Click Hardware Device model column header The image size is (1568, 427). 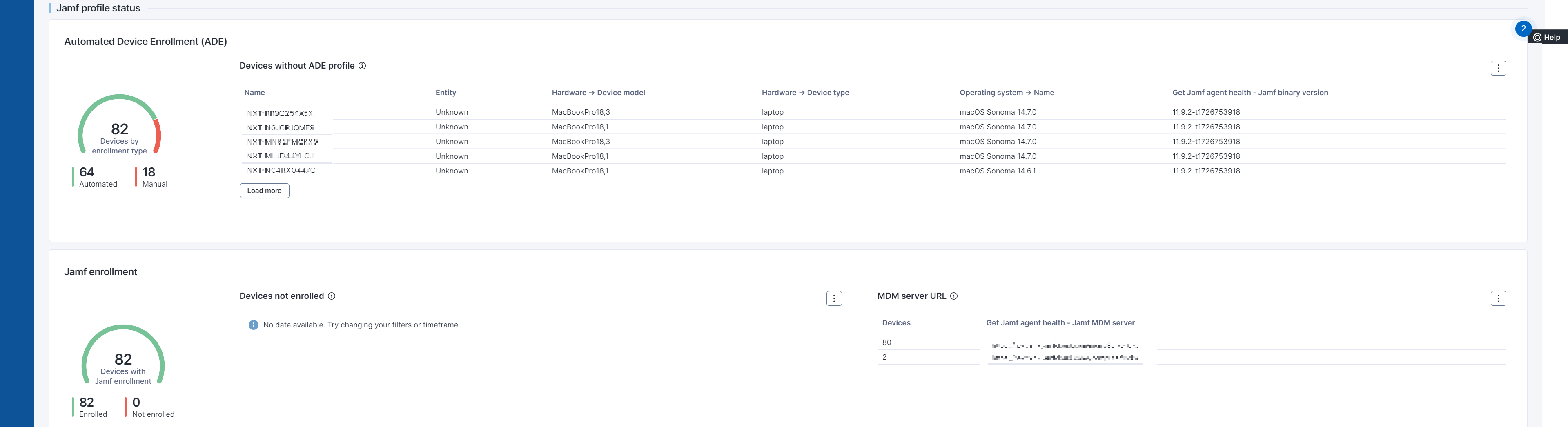point(598,93)
